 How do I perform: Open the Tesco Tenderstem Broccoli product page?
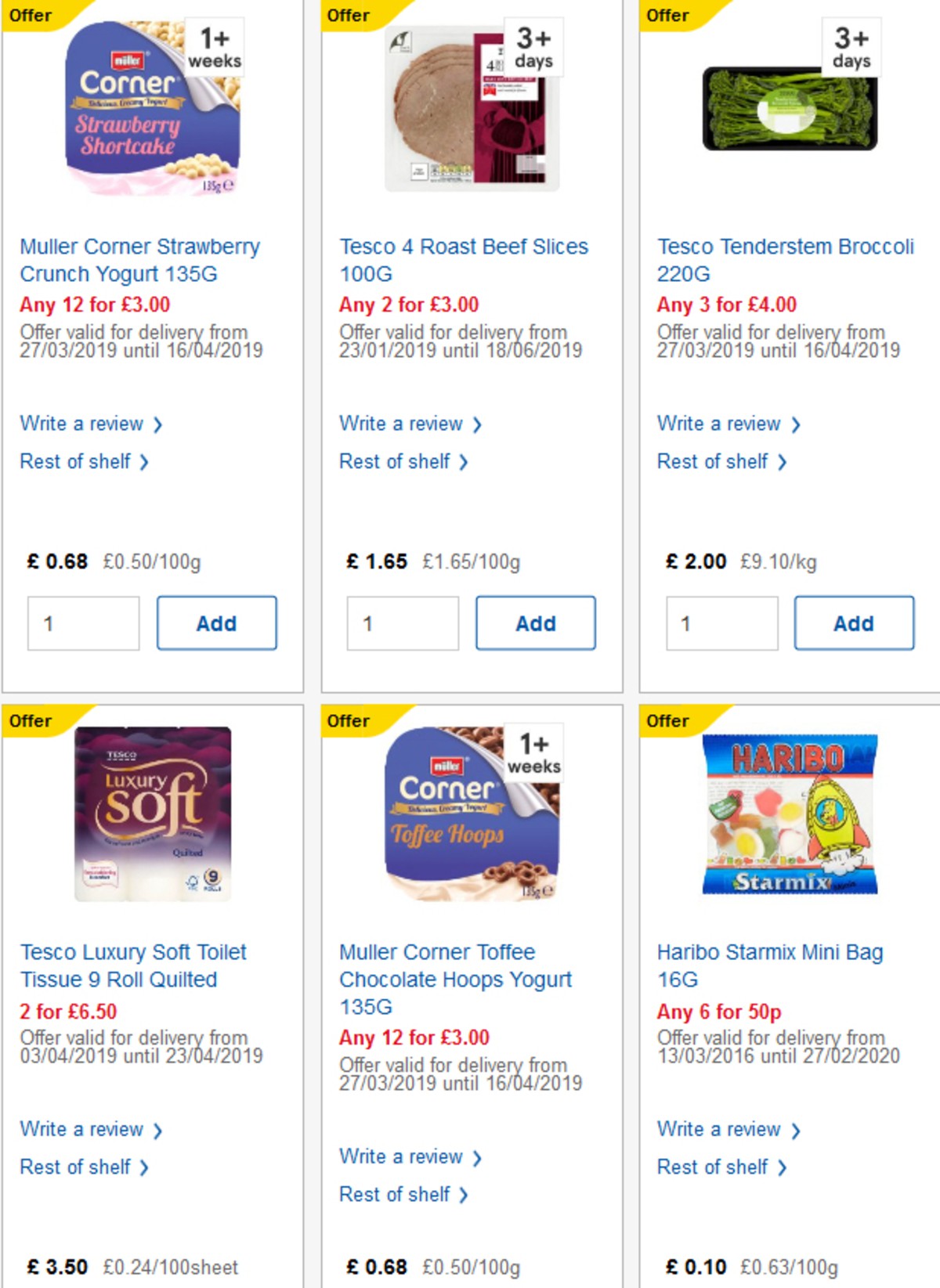[x=784, y=261]
